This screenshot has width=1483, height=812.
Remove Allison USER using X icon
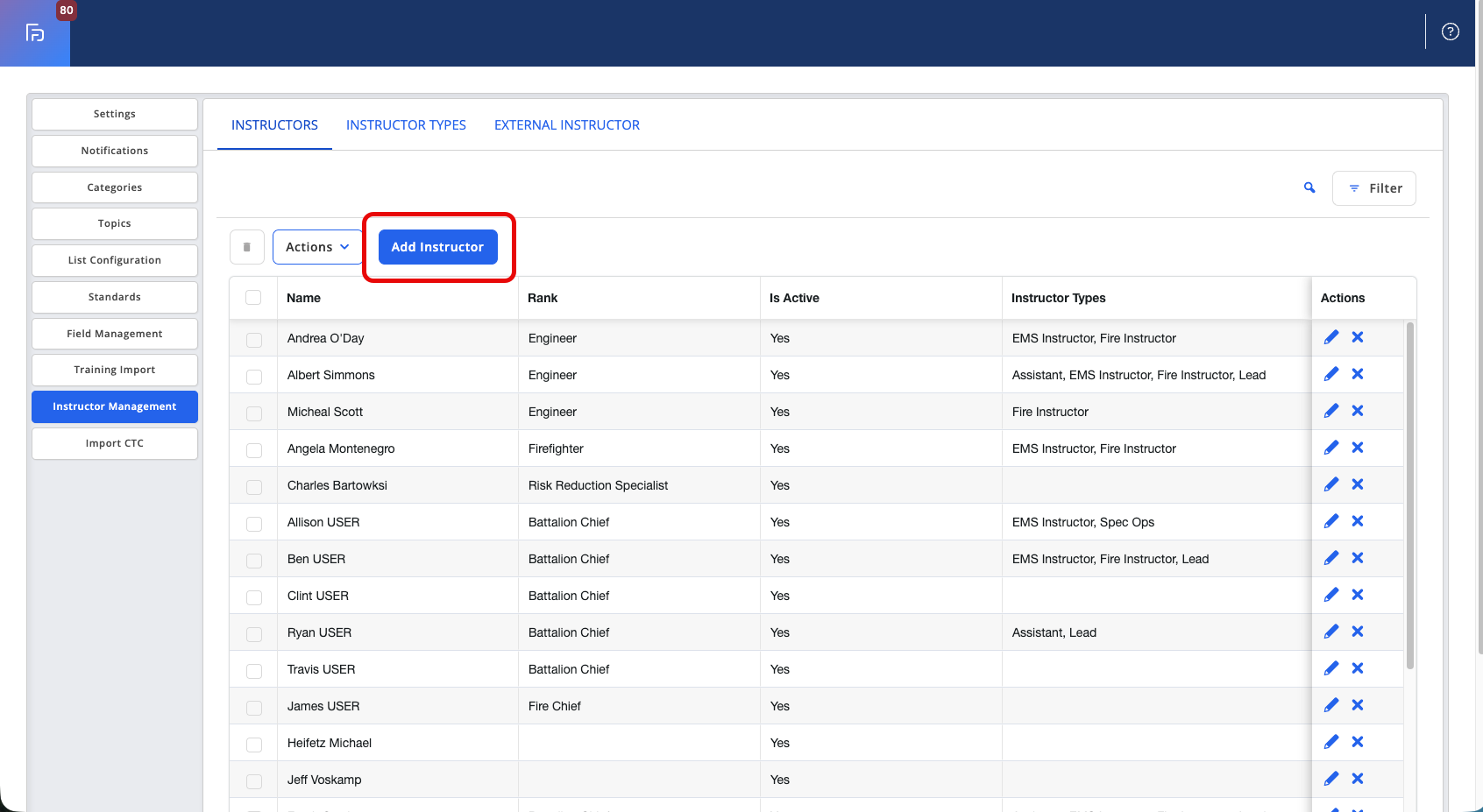pos(1358,521)
